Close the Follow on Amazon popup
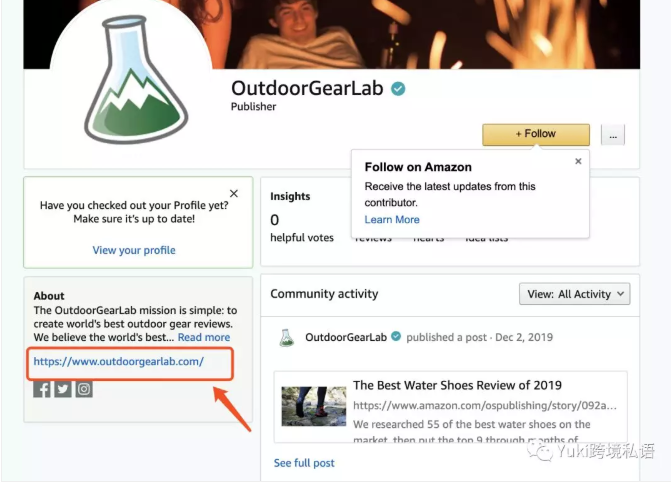Viewport: 671px width, 482px height. (577, 161)
